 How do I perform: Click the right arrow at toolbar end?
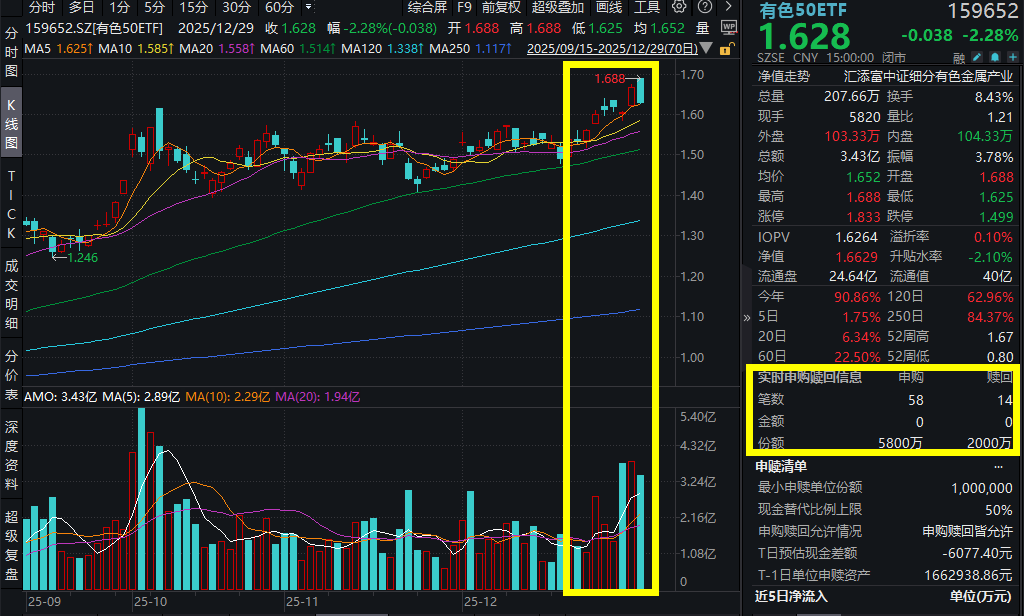(727, 7)
